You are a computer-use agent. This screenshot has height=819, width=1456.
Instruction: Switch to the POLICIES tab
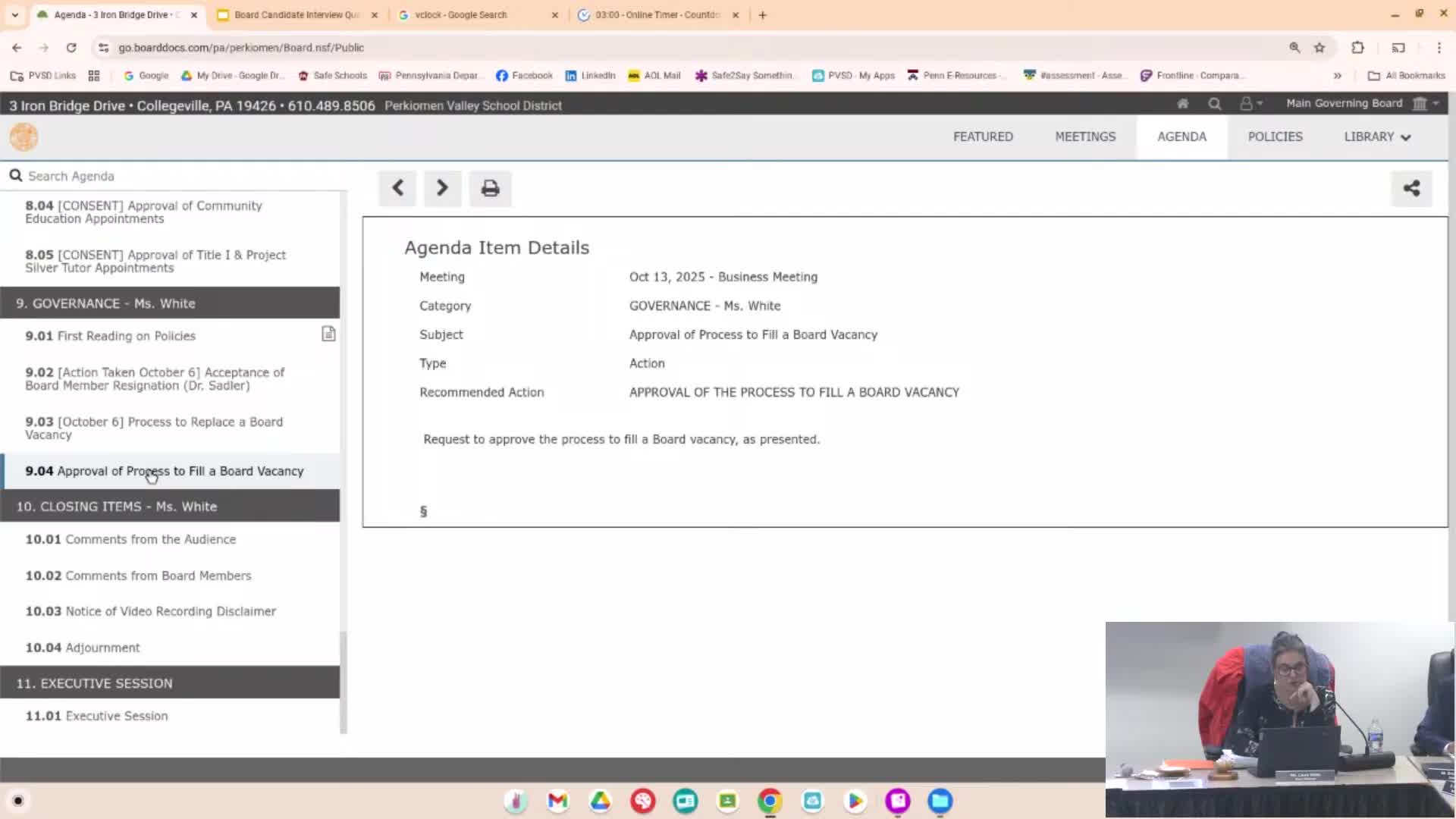[x=1275, y=137]
